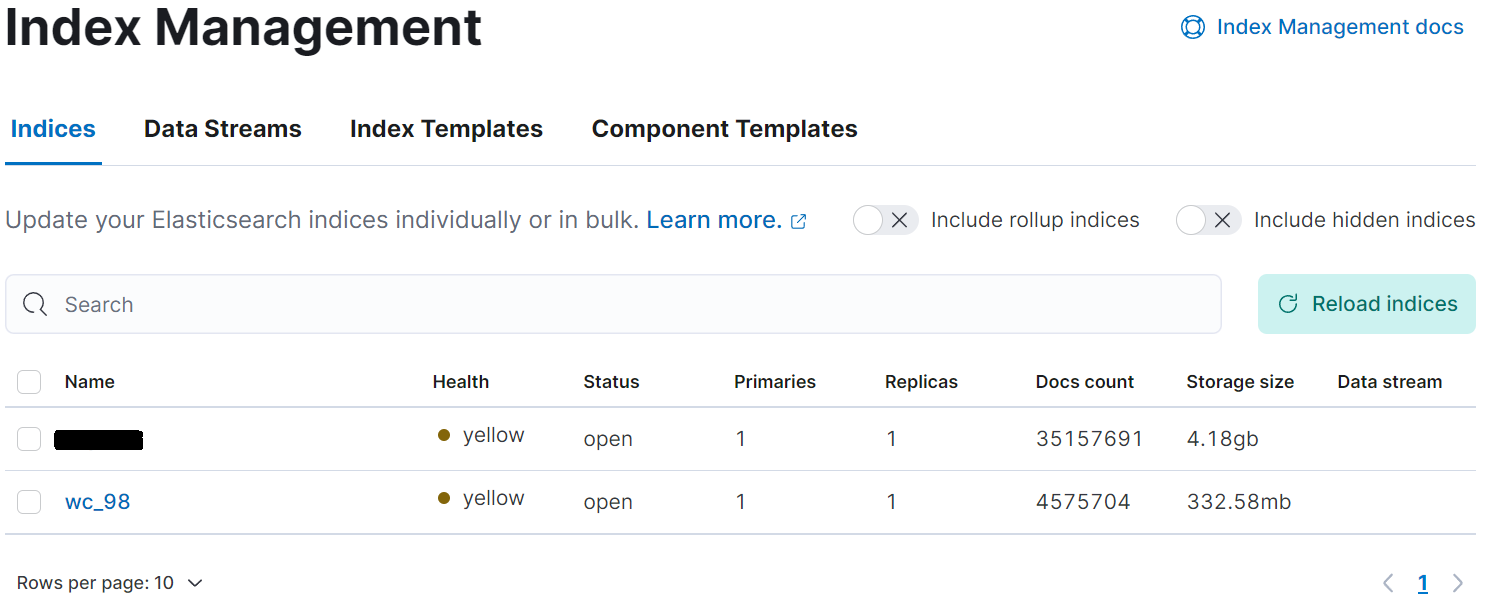Expand the chevron beside Rows per page: 10
Viewport: 1486px width, 615px height.
click(194, 582)
